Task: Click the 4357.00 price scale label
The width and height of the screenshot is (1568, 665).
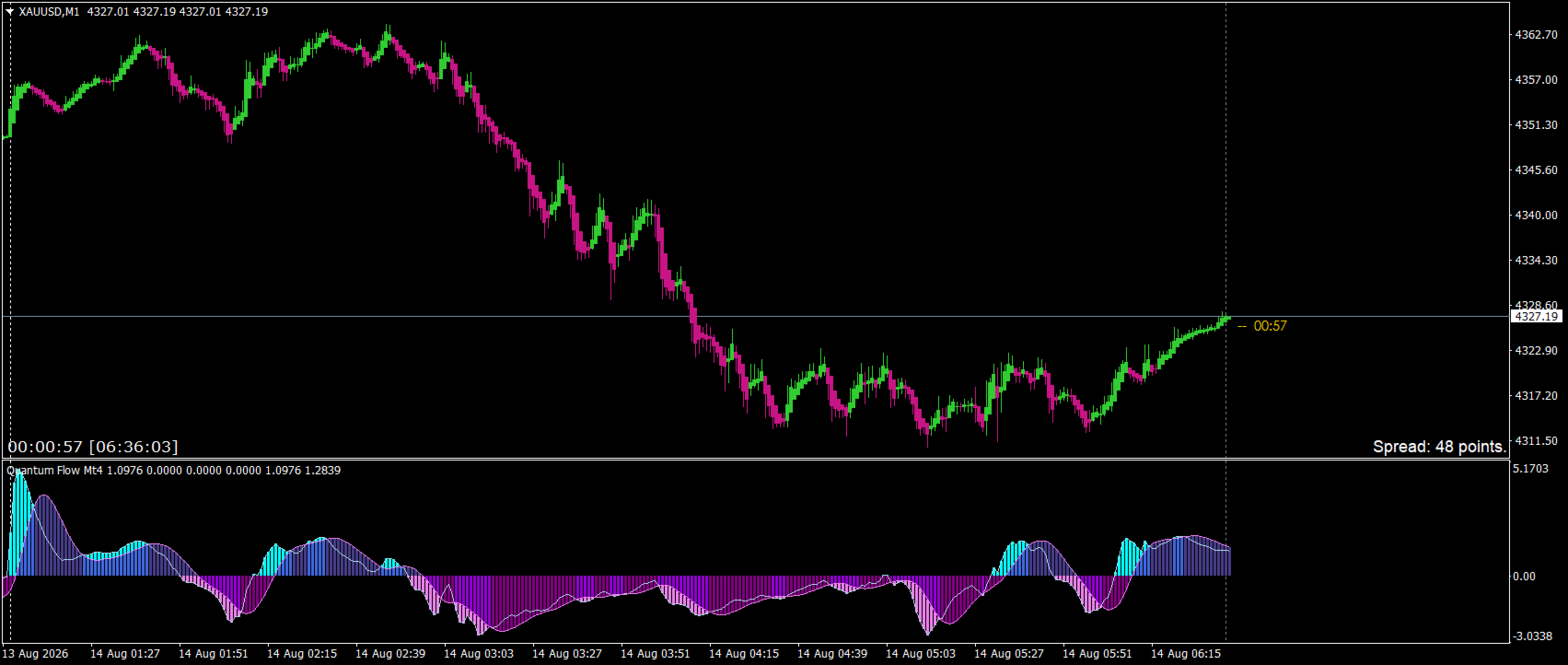Action: click(x=1536, y=80)
